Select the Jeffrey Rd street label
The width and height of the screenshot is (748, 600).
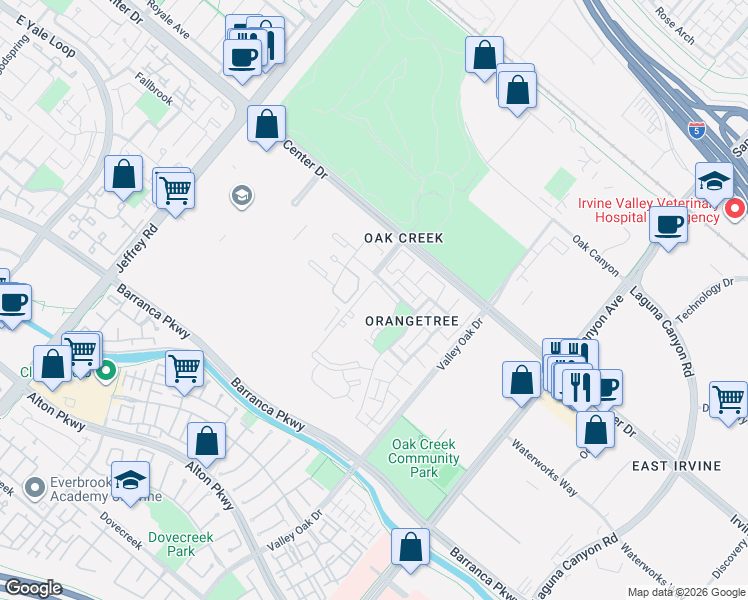point(138,249)
